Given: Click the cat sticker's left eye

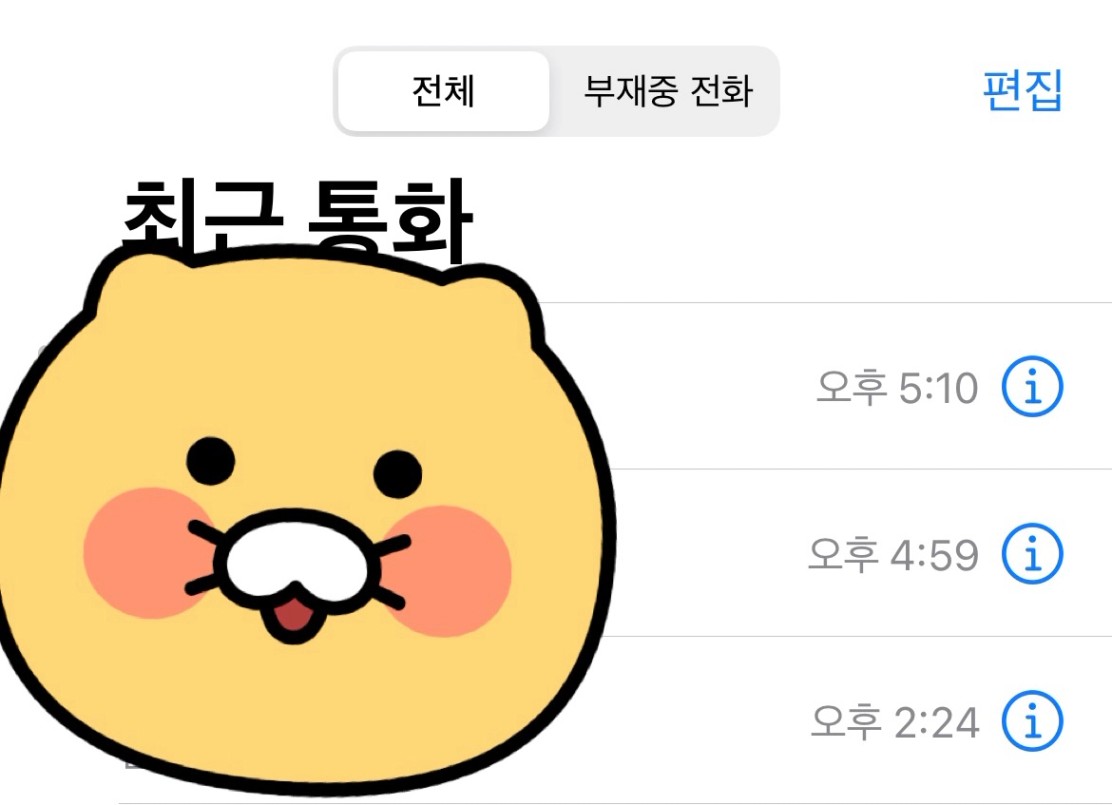Looking at the screenshot, I should 211,461.
